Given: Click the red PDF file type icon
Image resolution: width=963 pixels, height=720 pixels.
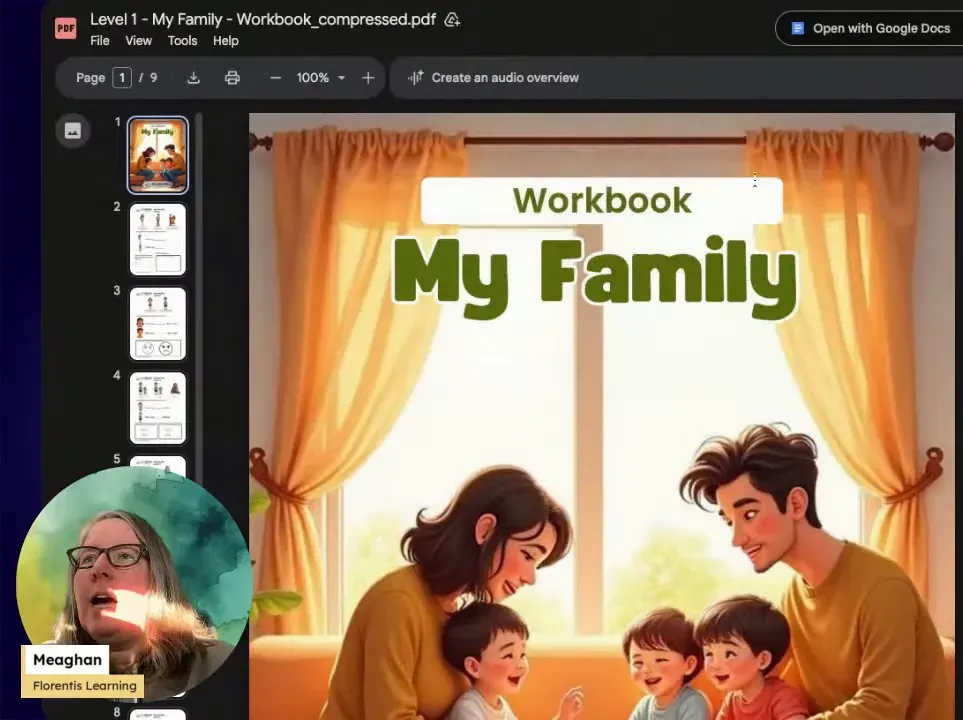Looking at the screenshot, I should point(65,27).
